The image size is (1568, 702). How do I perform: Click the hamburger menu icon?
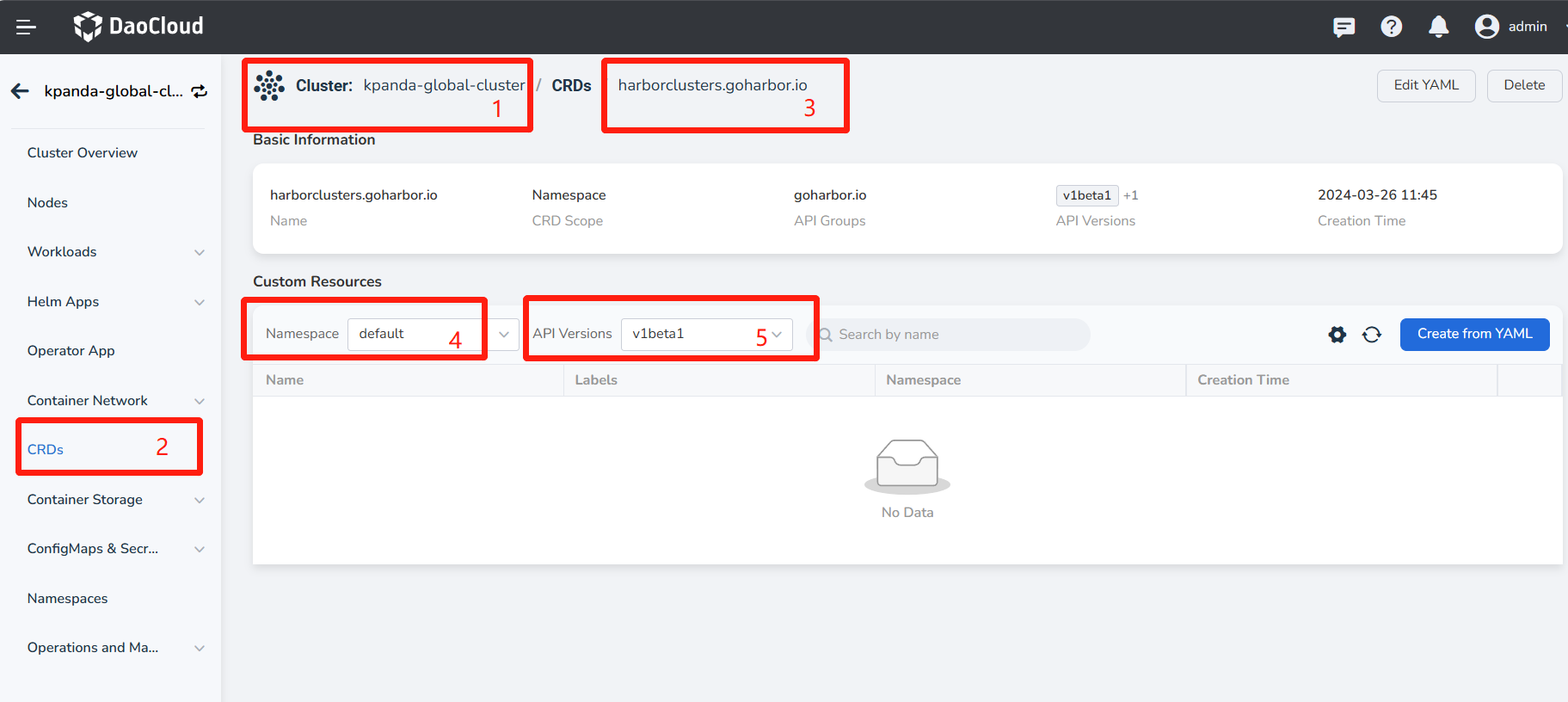[x=26, y=27]
